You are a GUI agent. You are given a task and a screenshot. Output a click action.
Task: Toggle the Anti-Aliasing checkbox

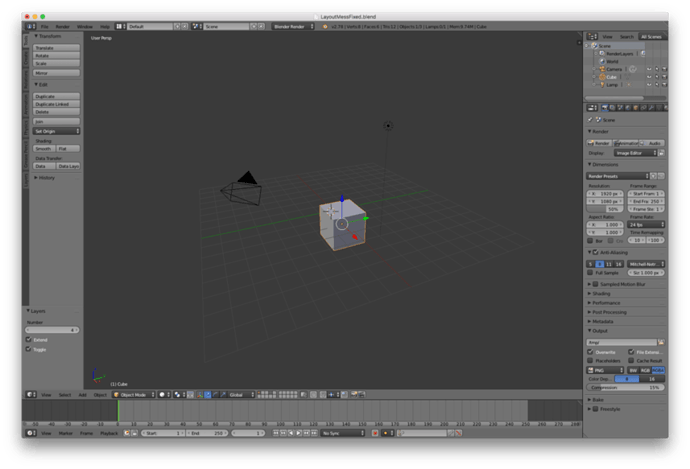coord(595,253)
